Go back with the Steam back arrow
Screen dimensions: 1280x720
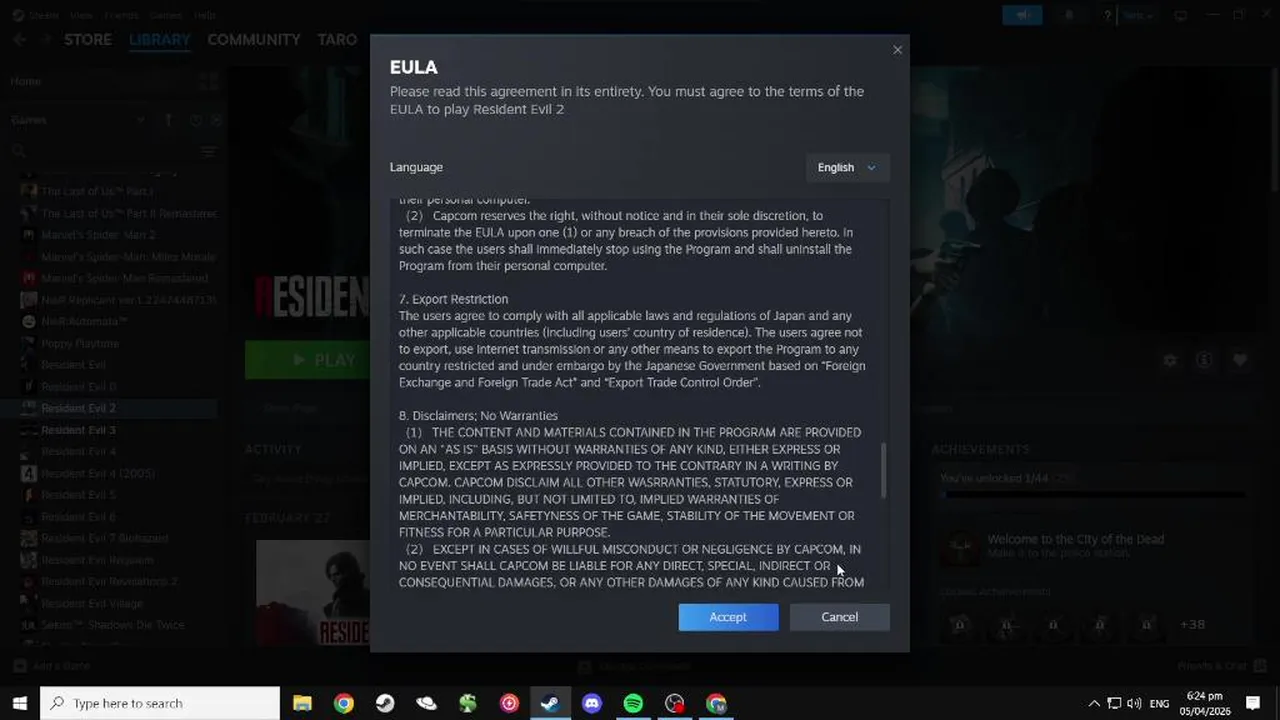[20, 40]
